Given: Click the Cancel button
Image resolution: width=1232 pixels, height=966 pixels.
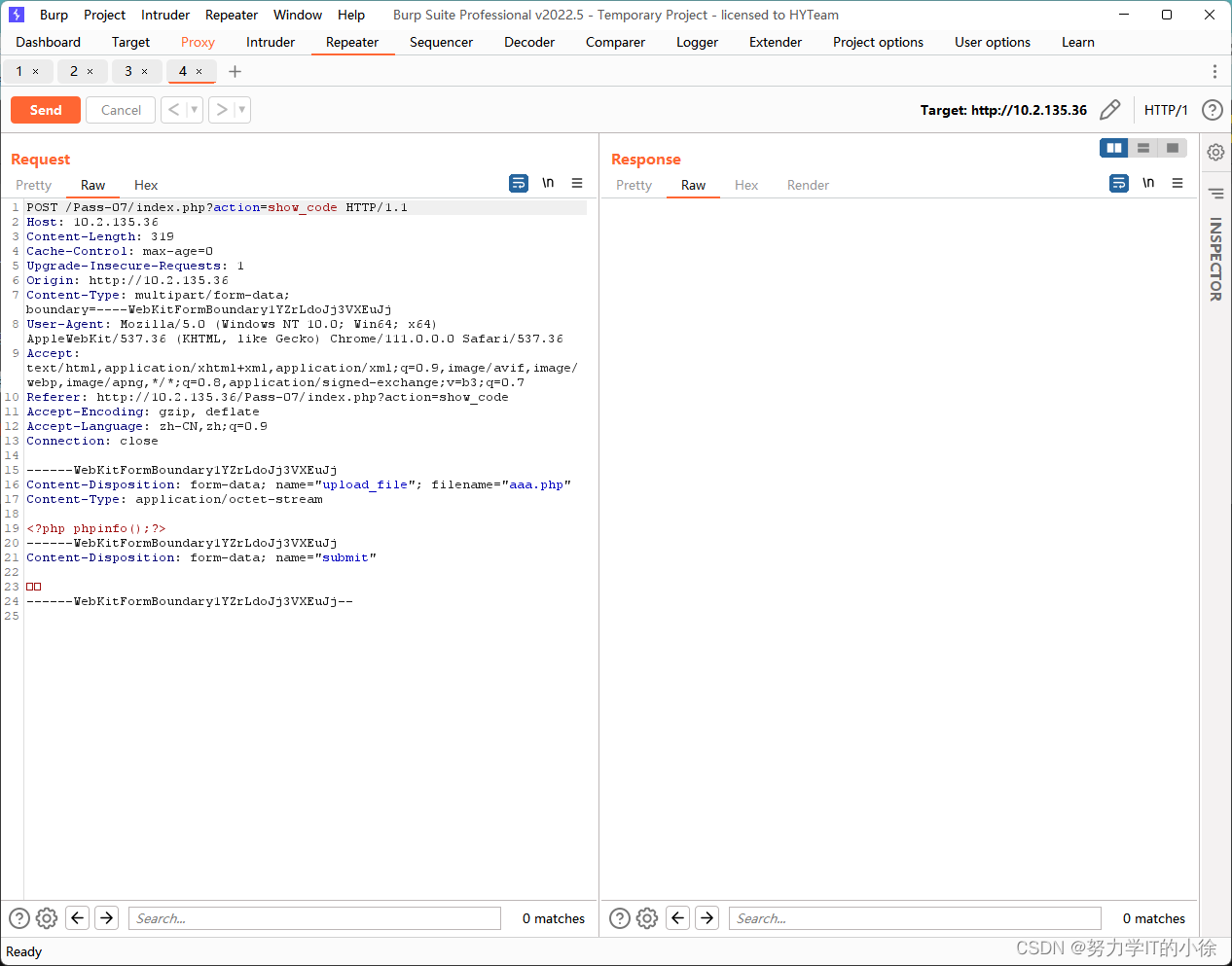Looking at the screenshot, I should click(121, 110).
